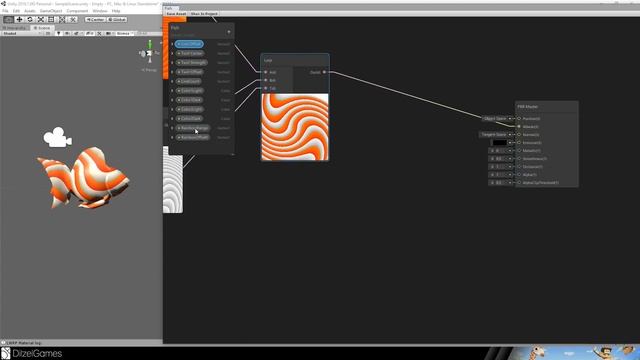This screenshot has height=360, width=640.
Task: Click the Lerp node title header
Action: [295, 60]
